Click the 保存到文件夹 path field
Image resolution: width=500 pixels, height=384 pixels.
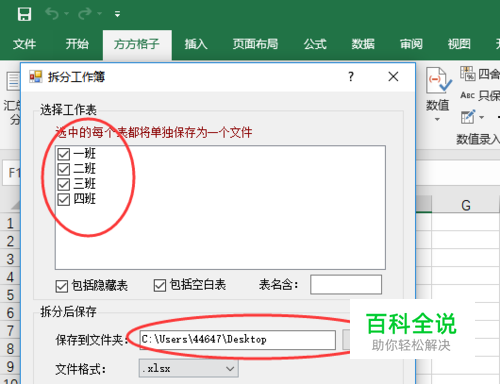point(237,340)
